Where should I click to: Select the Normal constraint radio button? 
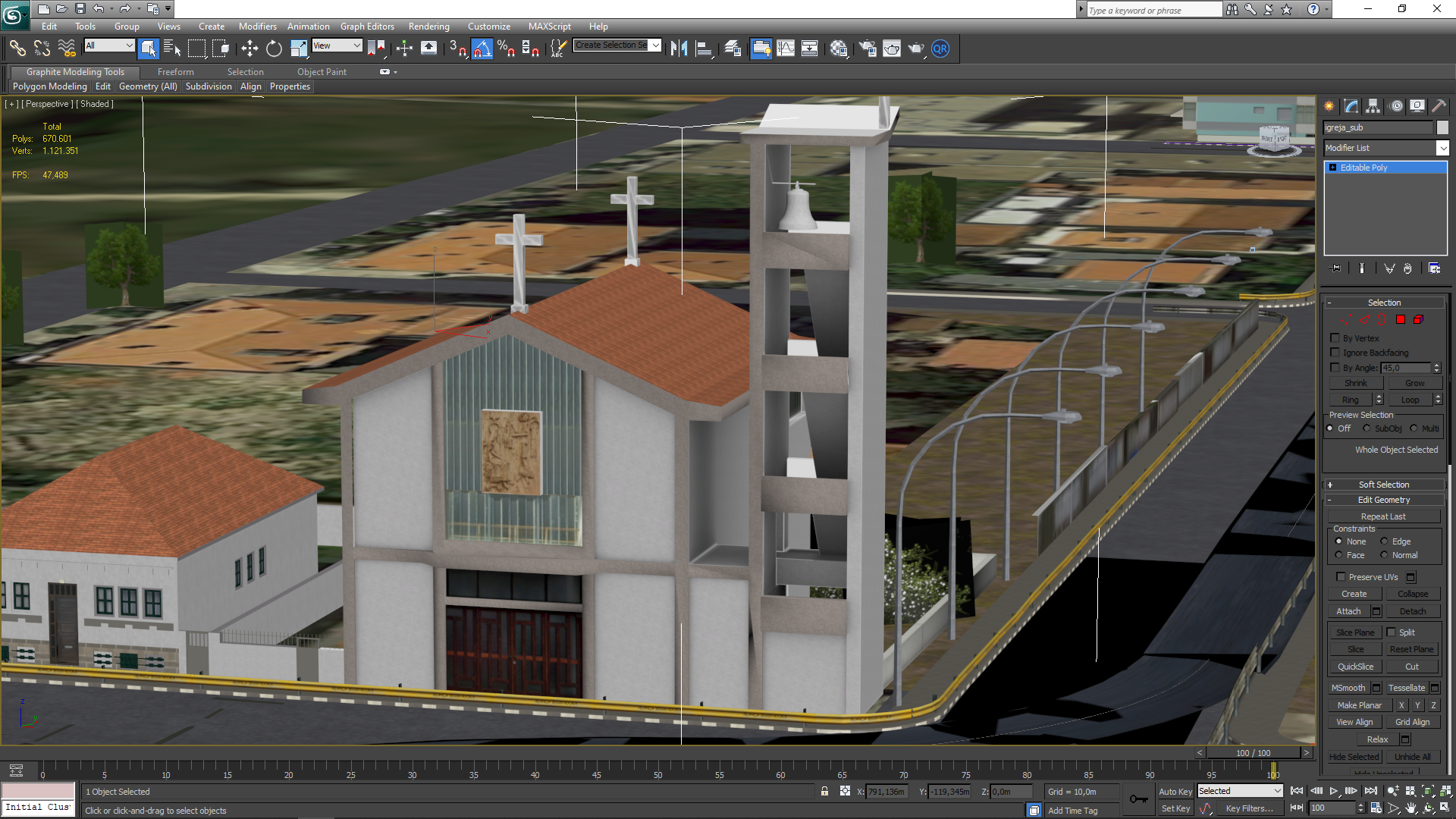coord(1384,555)
